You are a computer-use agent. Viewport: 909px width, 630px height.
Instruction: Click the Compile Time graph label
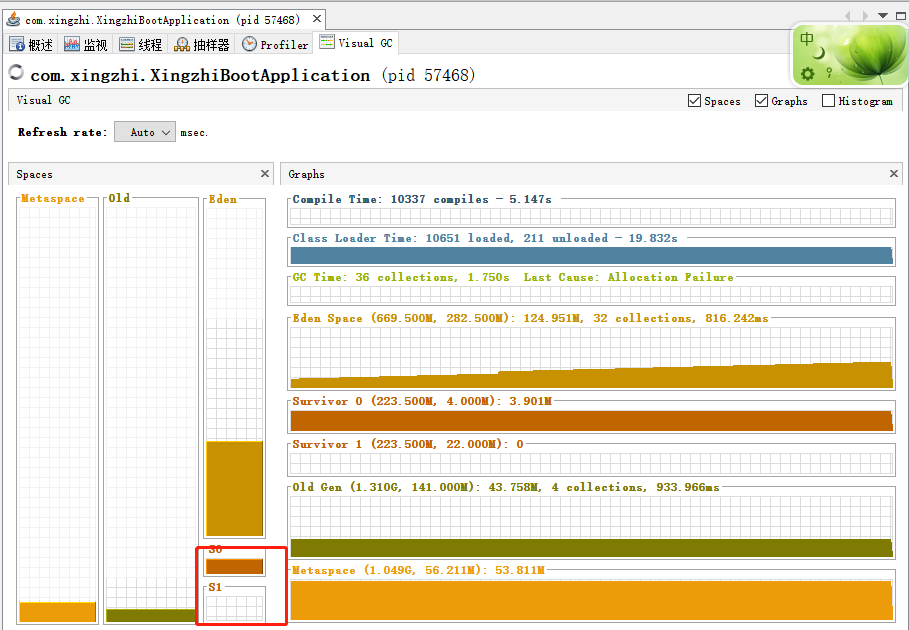click(x=422, y=199)
